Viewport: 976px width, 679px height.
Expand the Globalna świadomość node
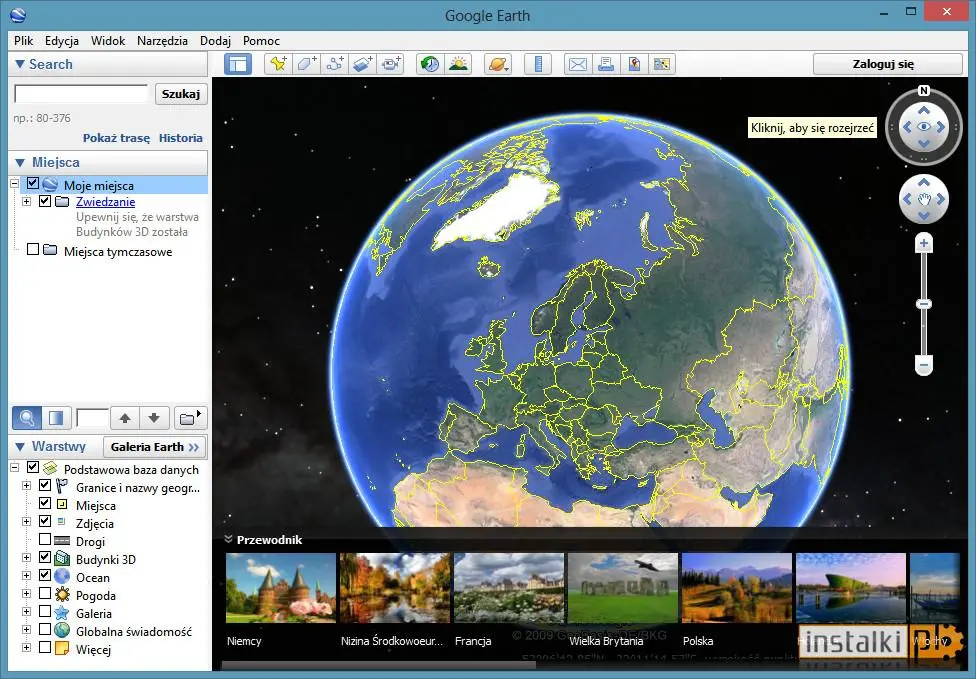[26, 629]
